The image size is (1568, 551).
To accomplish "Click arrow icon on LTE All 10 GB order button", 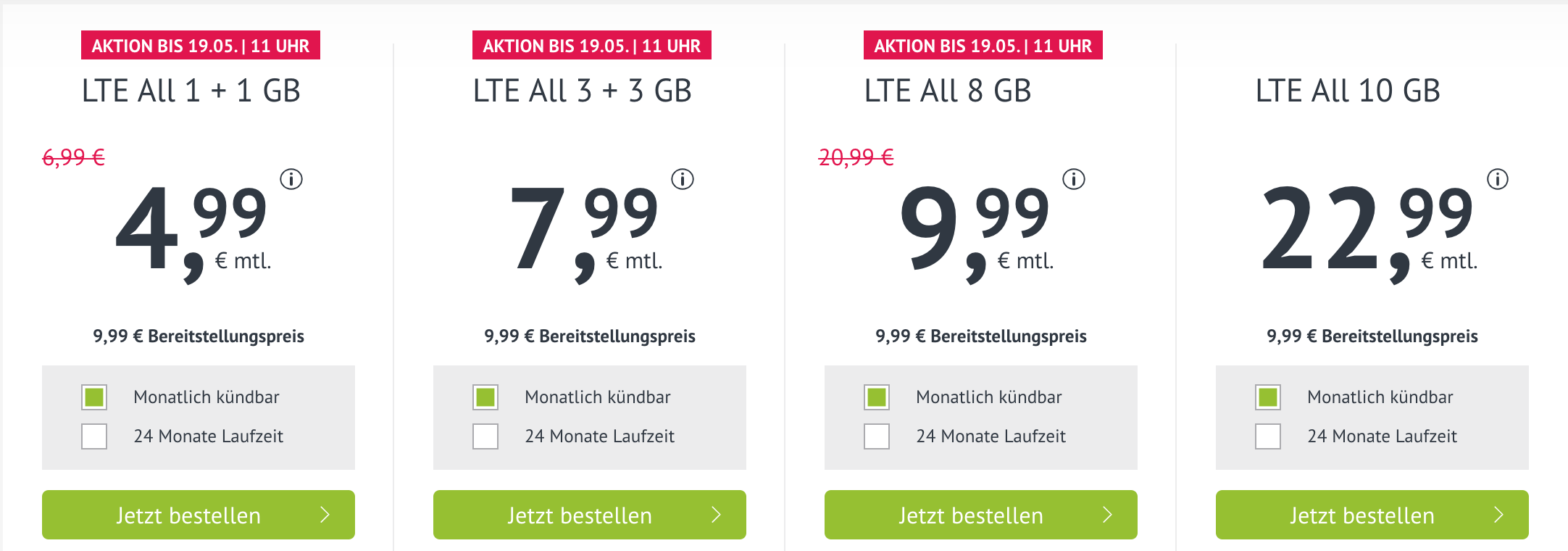I will click(x=1499, y=515).
